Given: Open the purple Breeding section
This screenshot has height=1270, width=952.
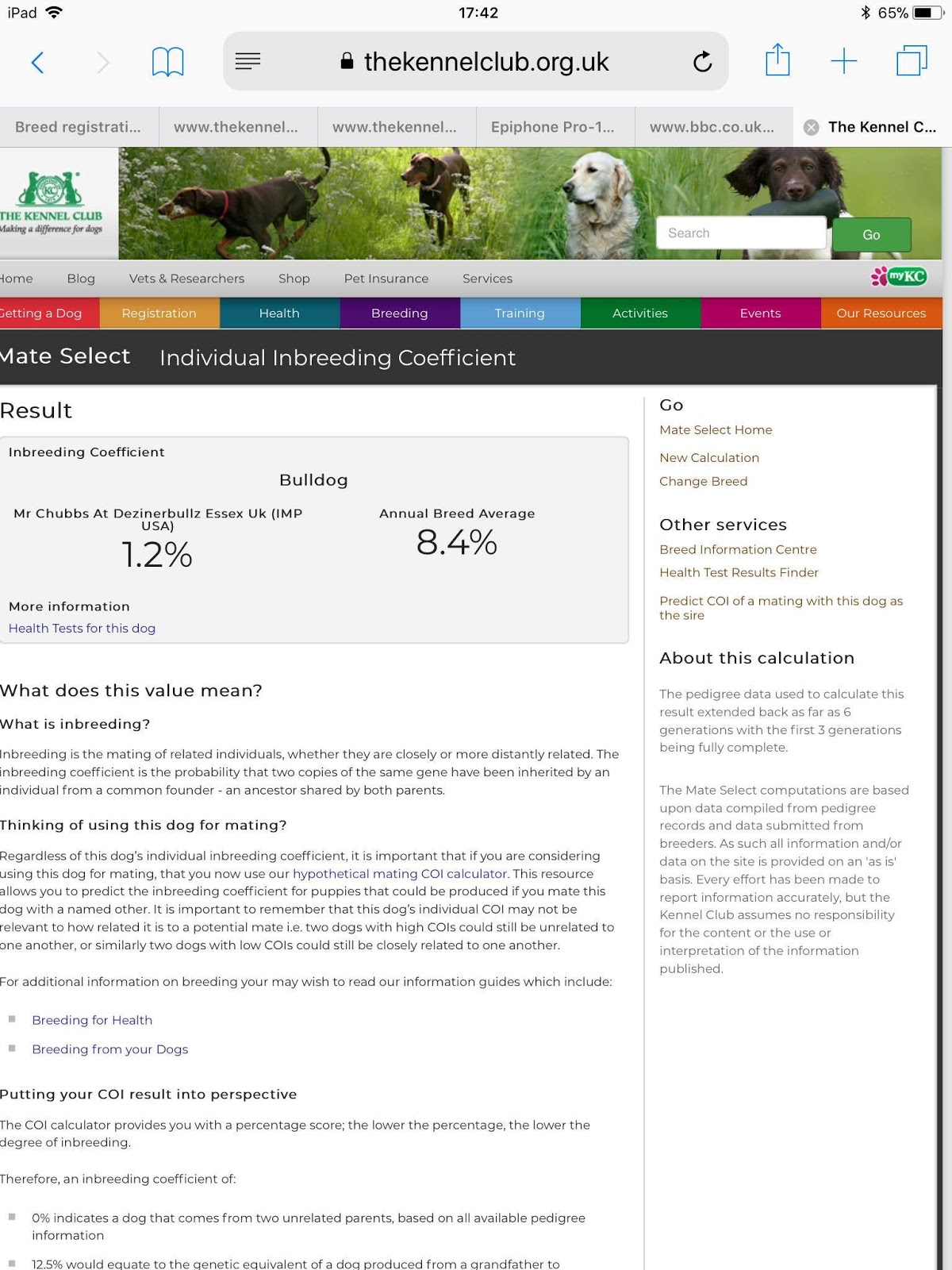Looking at the screenshot, I should pos(400,313).
